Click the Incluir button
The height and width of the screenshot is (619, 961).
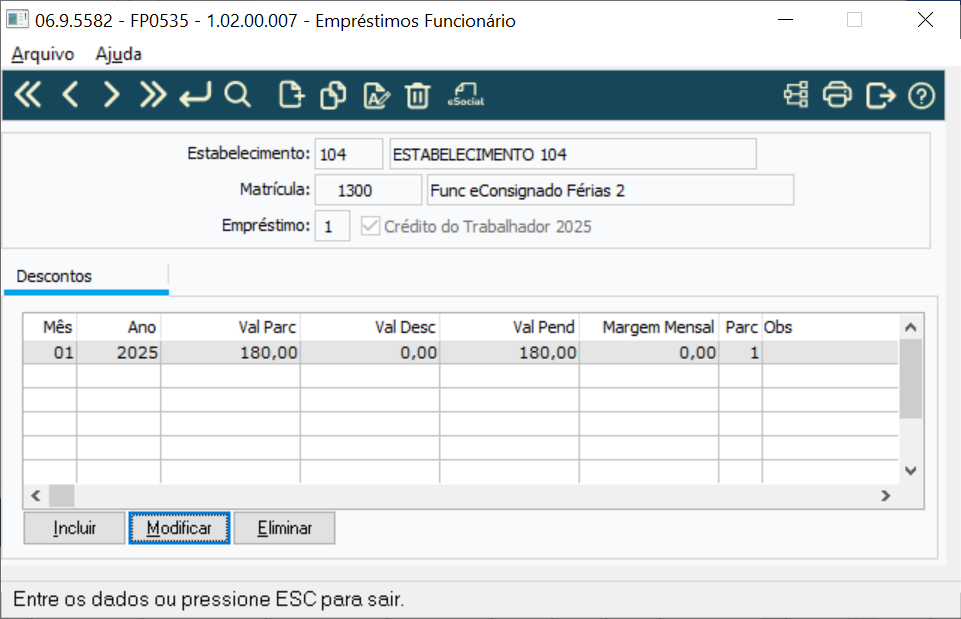click(x=74, y=528)
